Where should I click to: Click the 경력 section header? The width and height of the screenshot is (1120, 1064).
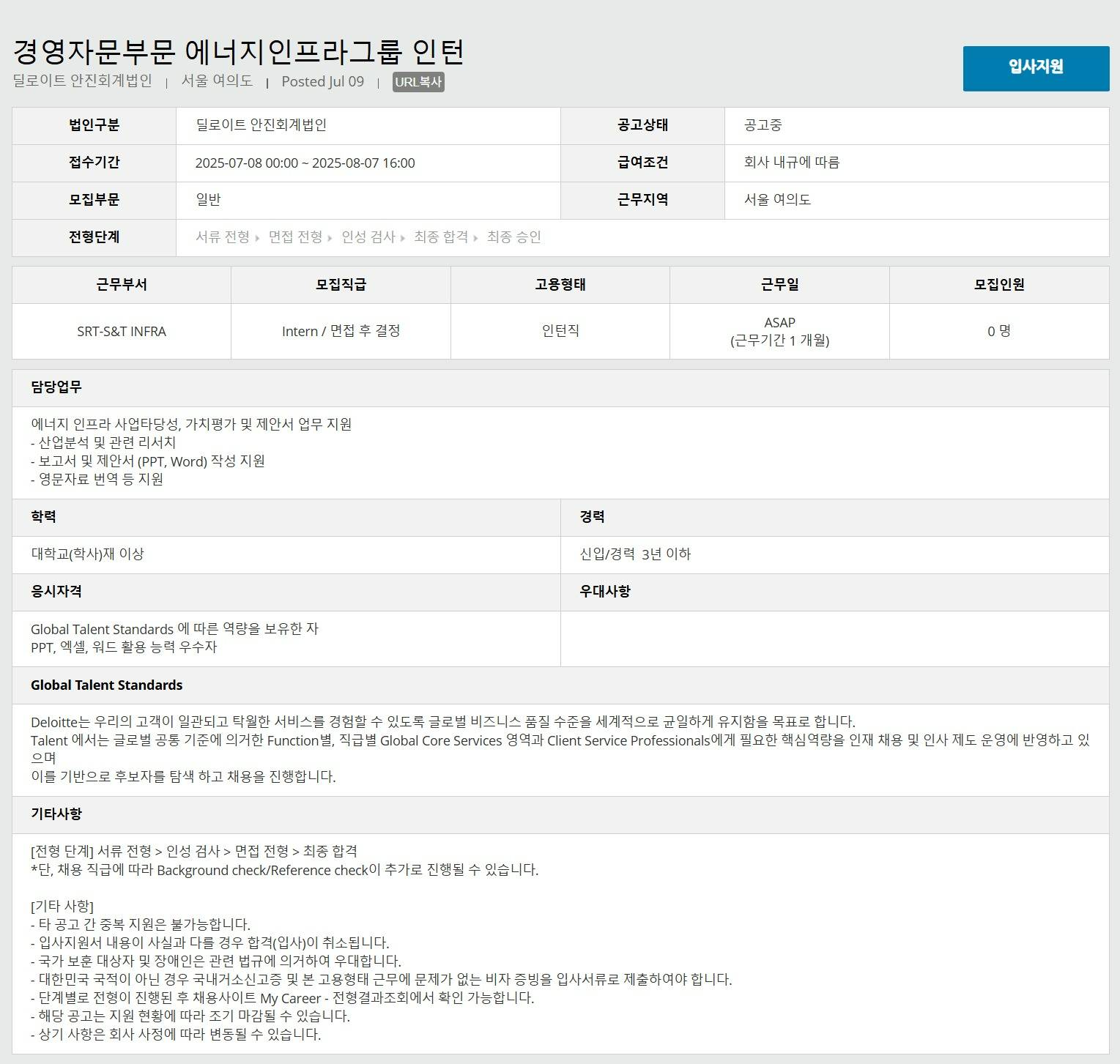coord(835,518)
